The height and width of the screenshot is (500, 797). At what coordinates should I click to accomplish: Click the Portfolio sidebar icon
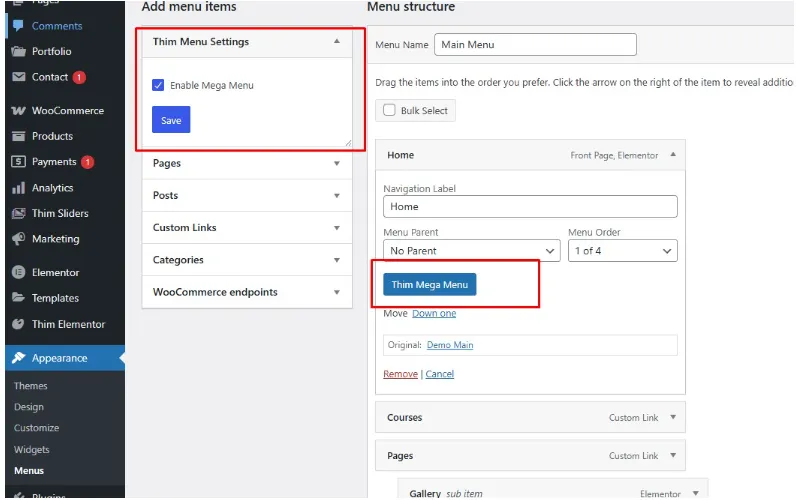click(18, 51)
